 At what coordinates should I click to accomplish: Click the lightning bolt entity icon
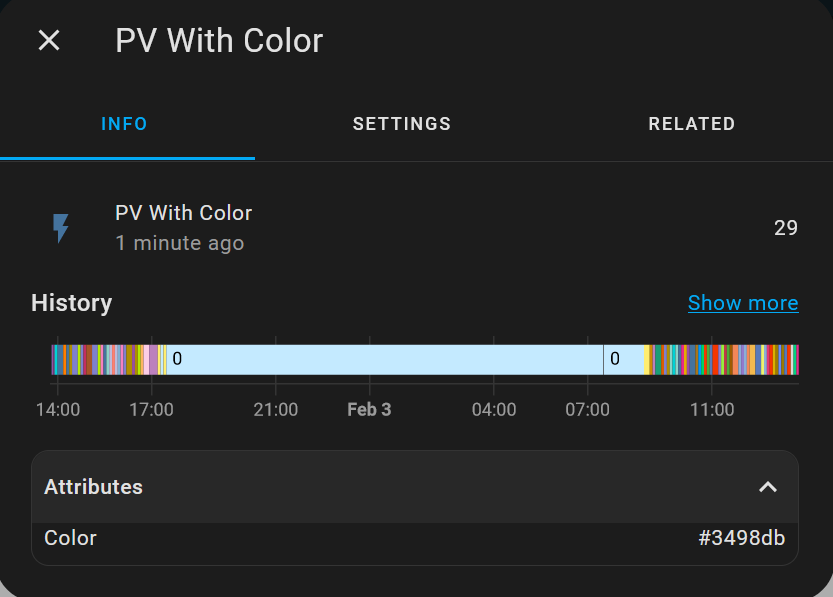(x=61, y=228)
